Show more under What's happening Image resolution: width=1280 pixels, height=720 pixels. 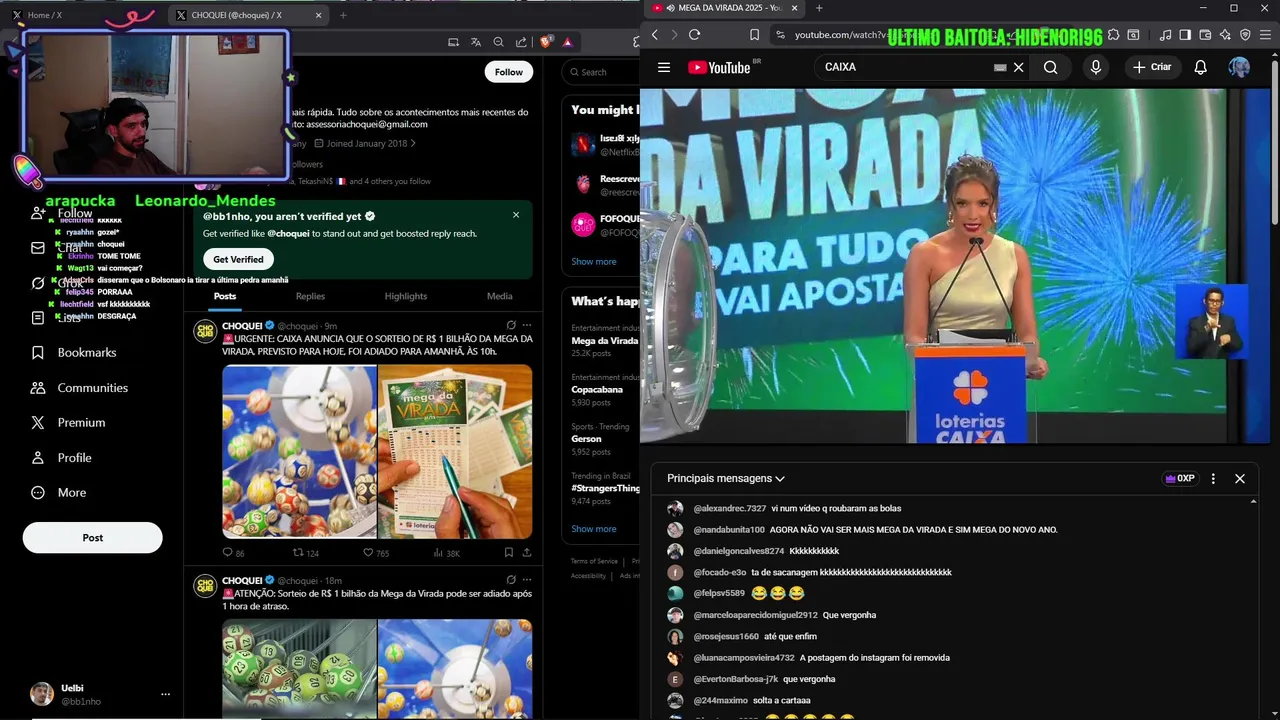[x=594, y=528]
